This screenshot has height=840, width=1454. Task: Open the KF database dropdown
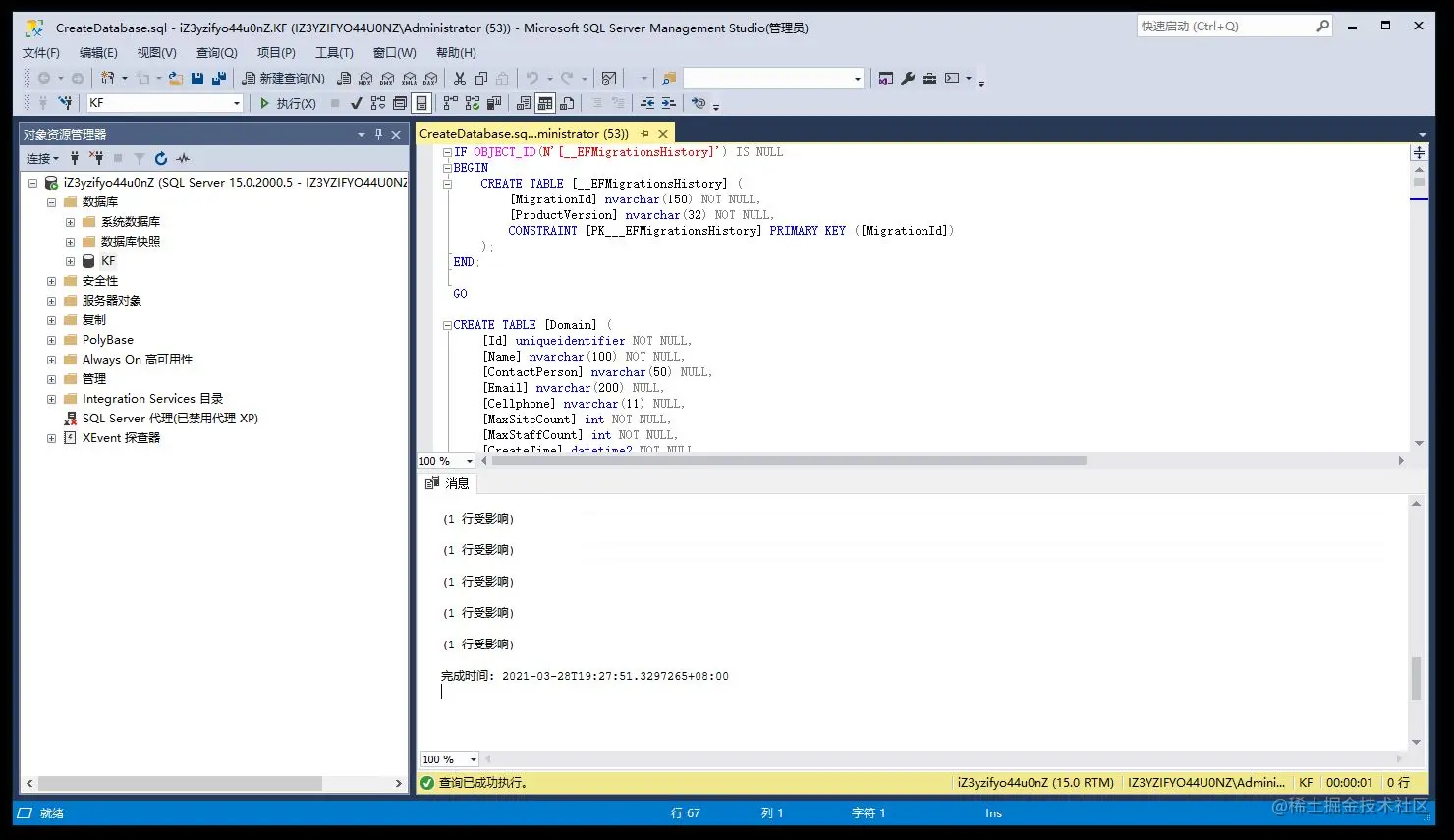(237, 103)
